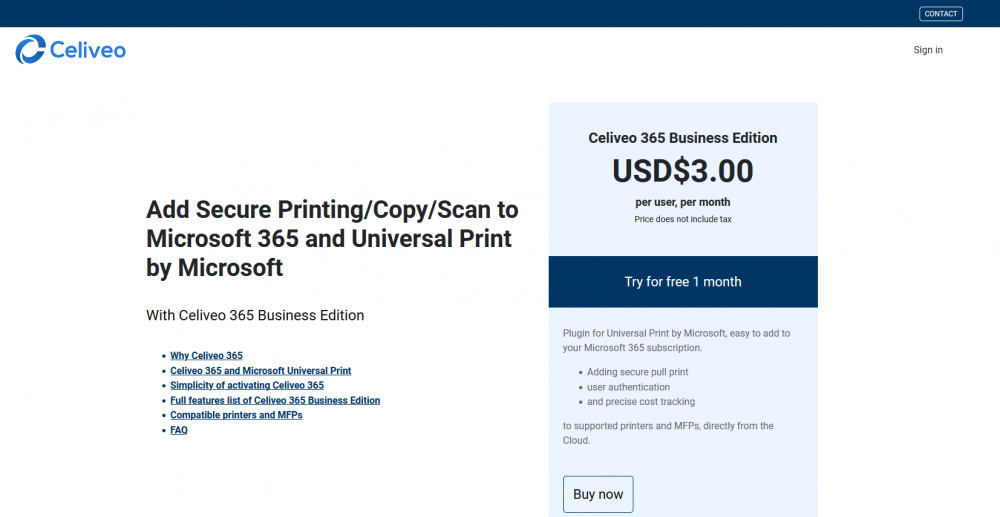
Task: Click the Celiveo swirl logo icon
Action: pyautogui.click(x=30, y=50)
